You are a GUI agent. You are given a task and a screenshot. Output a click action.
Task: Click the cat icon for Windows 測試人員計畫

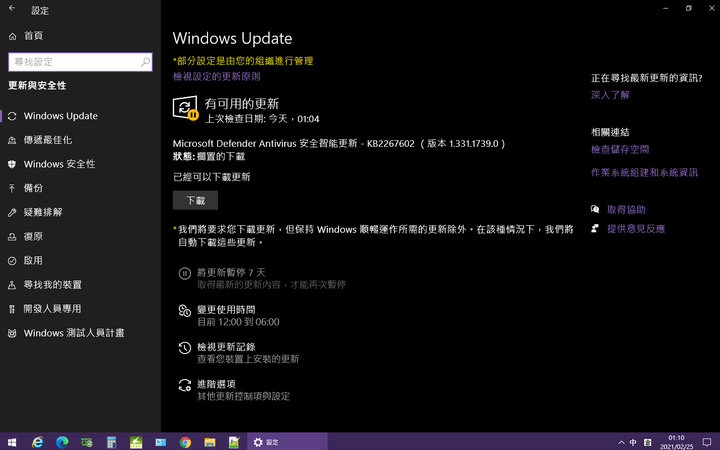[12, 333]
